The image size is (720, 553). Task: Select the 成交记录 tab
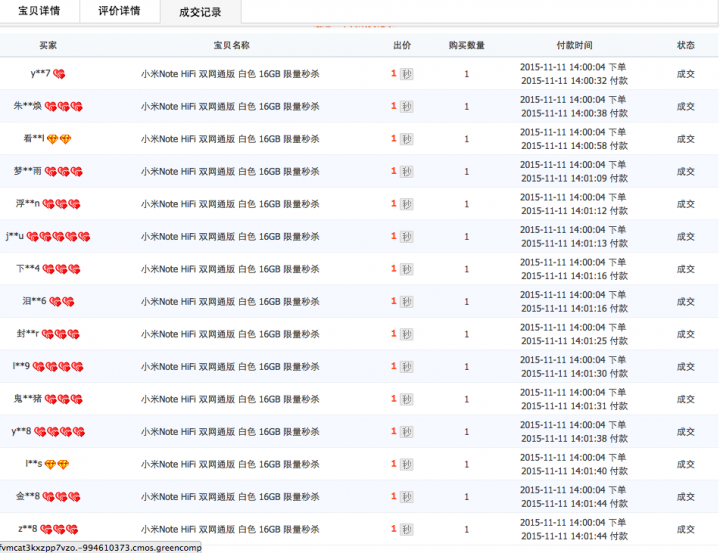(200, 12)
